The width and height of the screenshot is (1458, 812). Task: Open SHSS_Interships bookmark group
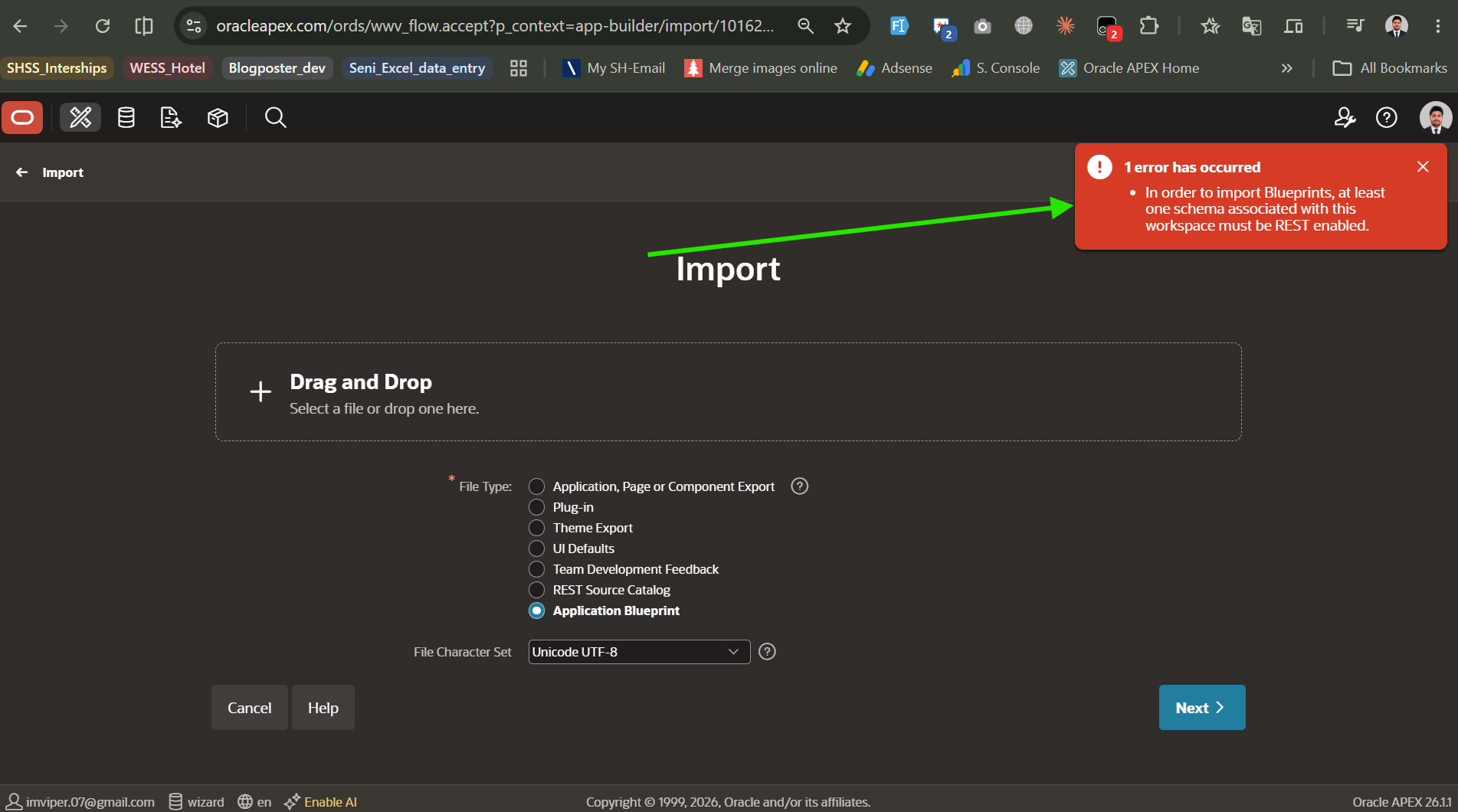pos(57,68)
